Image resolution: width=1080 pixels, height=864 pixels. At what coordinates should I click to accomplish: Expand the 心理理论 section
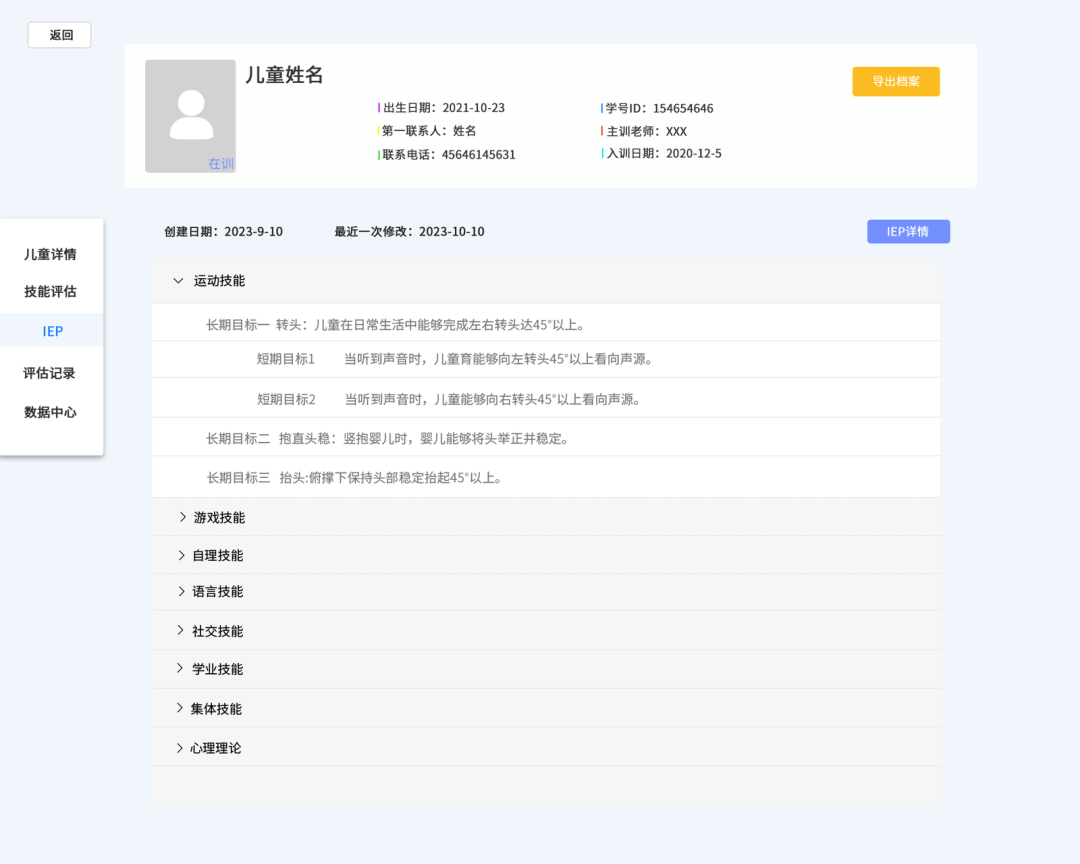(x=181, y=747)
